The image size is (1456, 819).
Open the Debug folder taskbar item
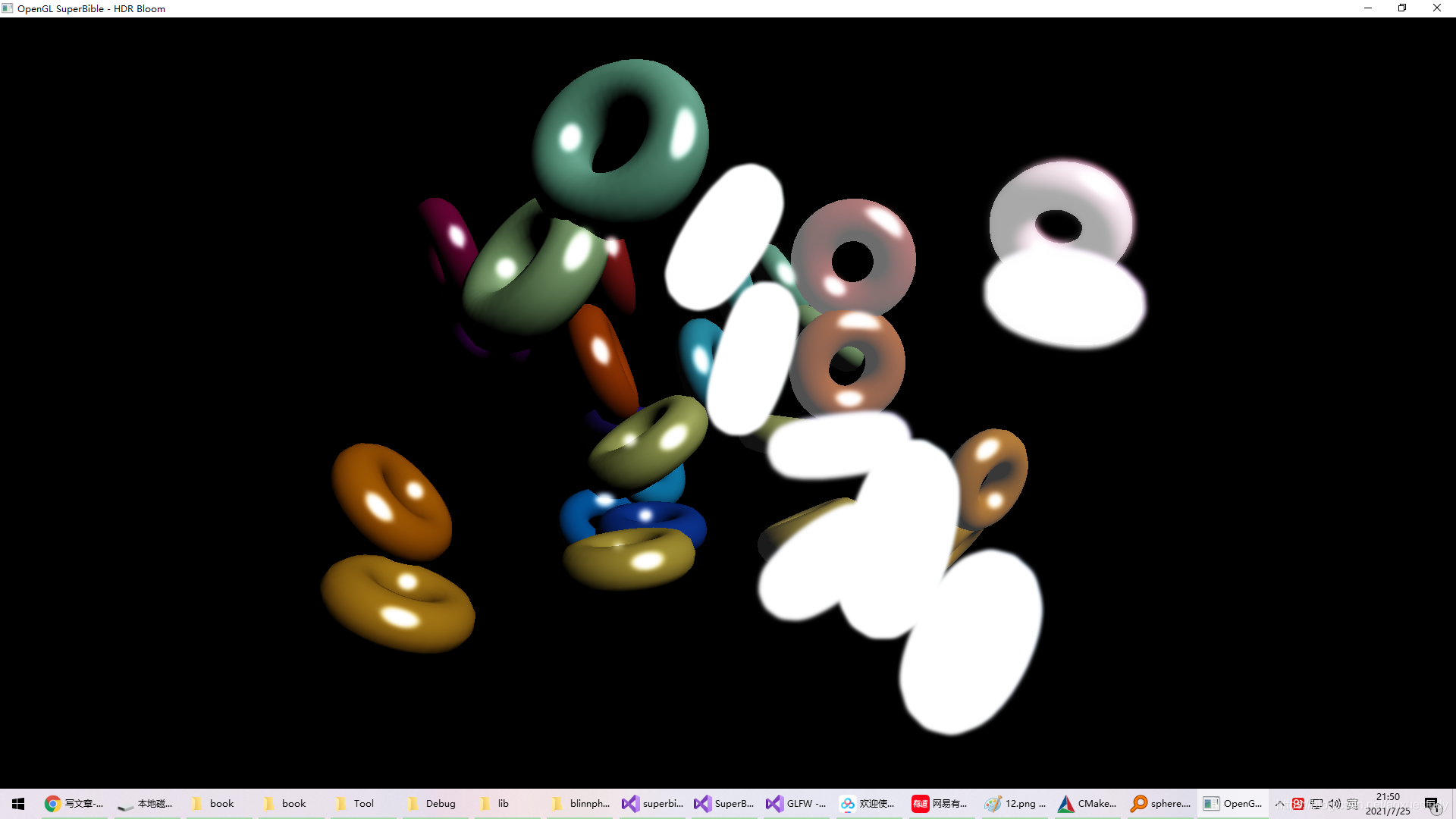(x=431, y=803)
